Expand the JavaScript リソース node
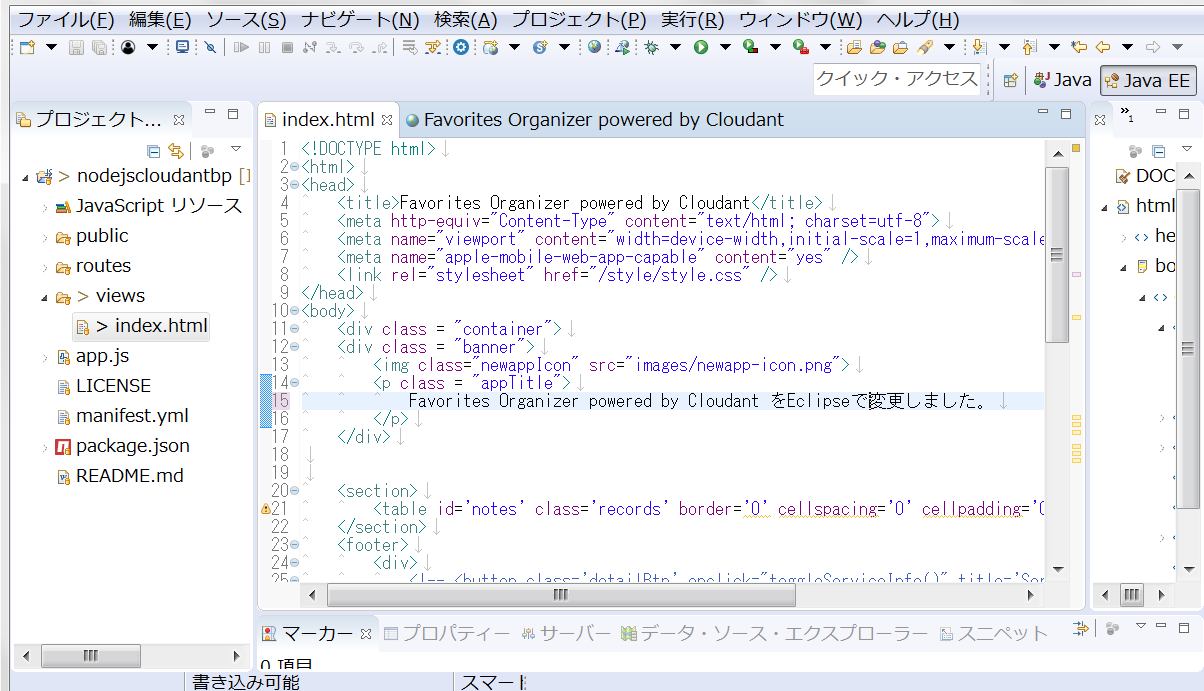Viewport: 1204px width, 691px height. pyautogui.click(x=45, y=207)
